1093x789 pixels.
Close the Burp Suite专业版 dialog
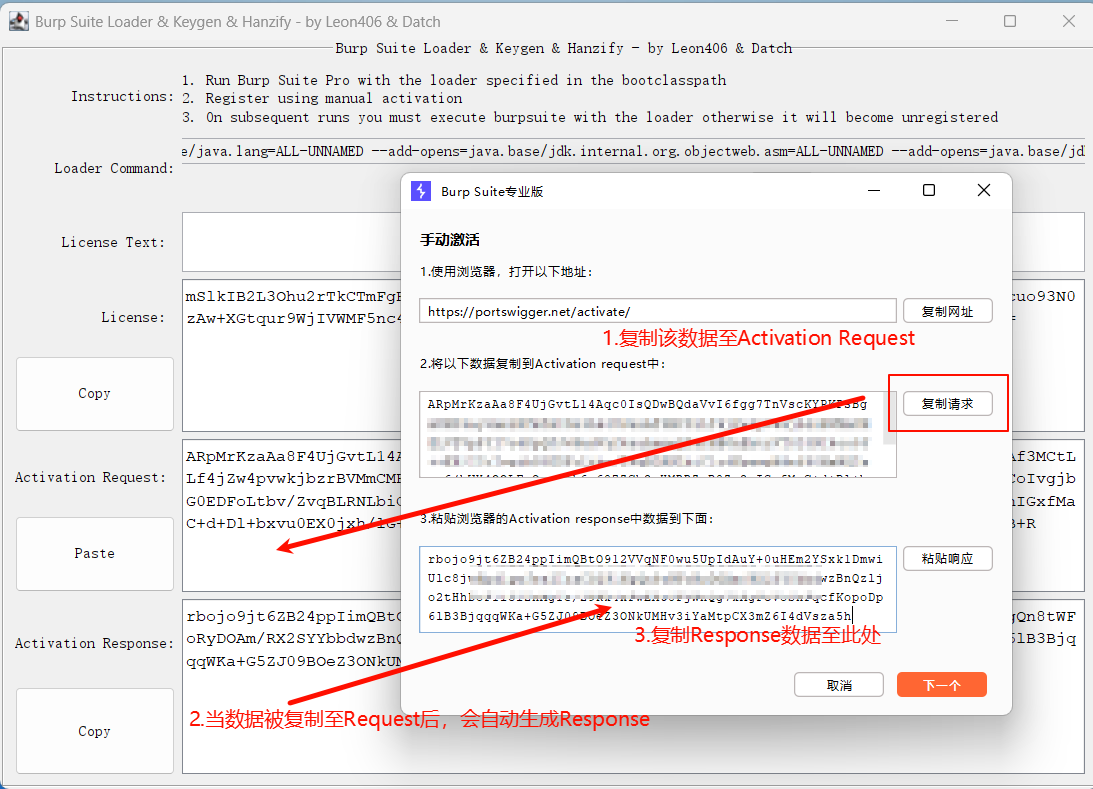pos(984,190)
